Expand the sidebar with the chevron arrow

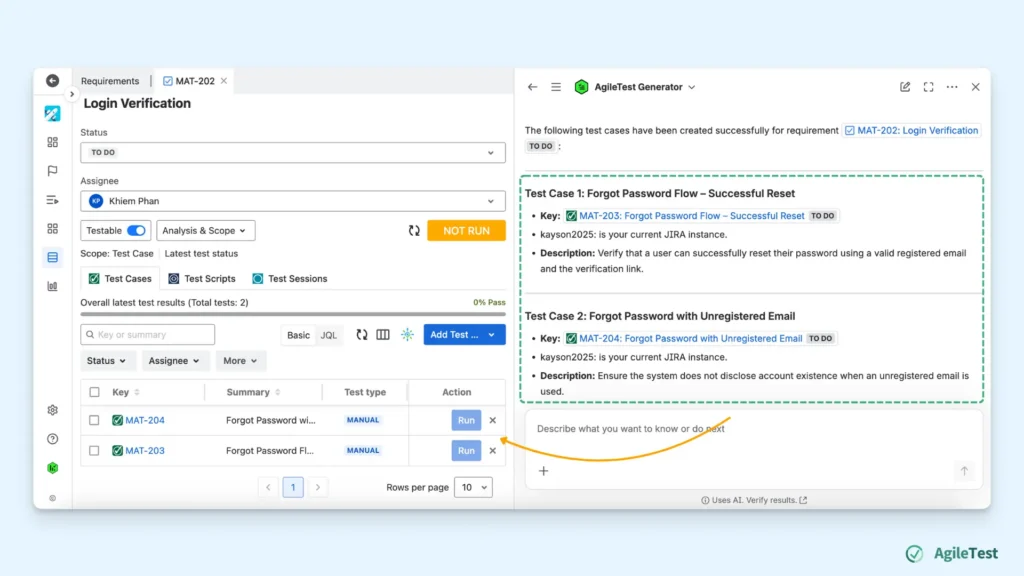pyautogui.click(x=72, y=94)
